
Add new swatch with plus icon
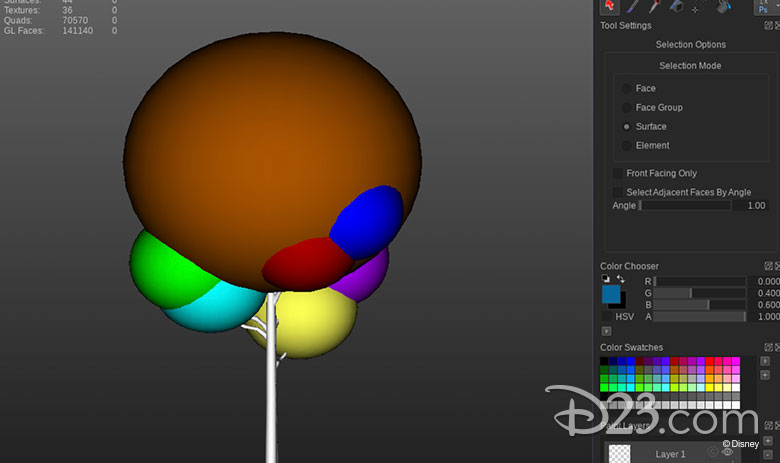(765, 374)
